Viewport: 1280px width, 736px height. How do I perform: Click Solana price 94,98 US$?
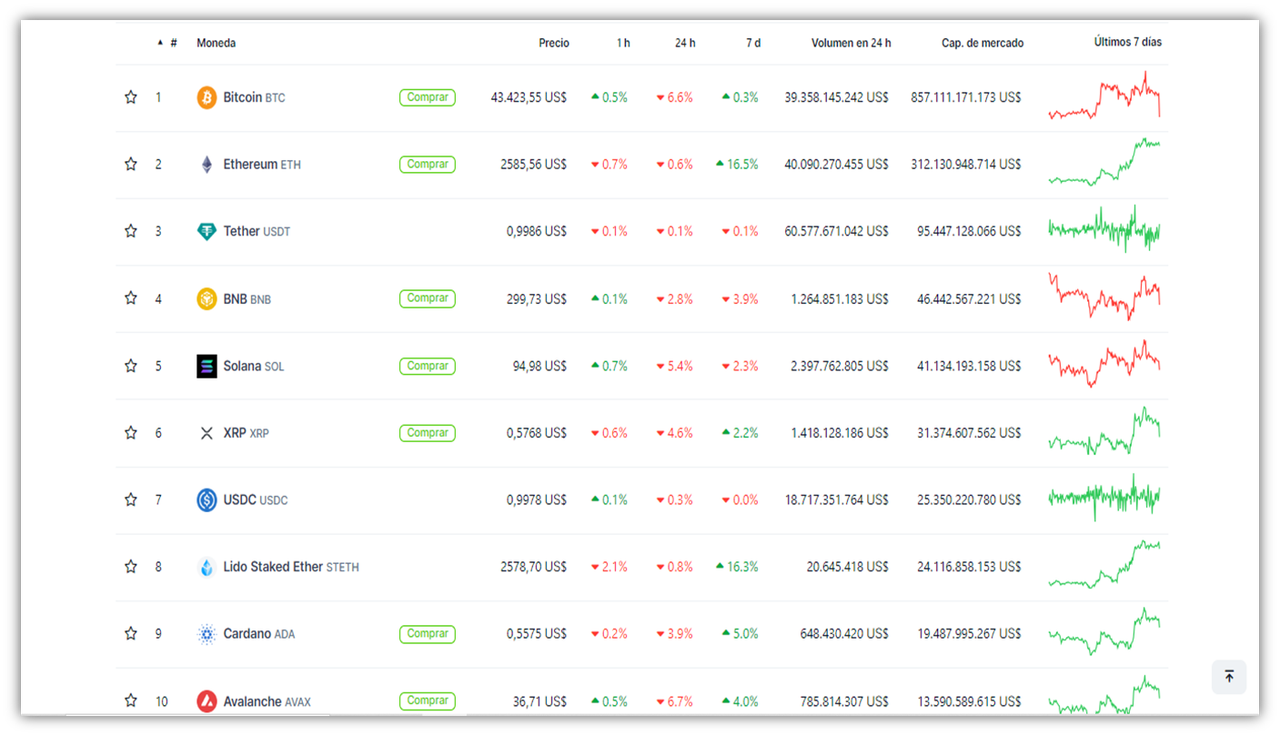[x=540, y=366]
